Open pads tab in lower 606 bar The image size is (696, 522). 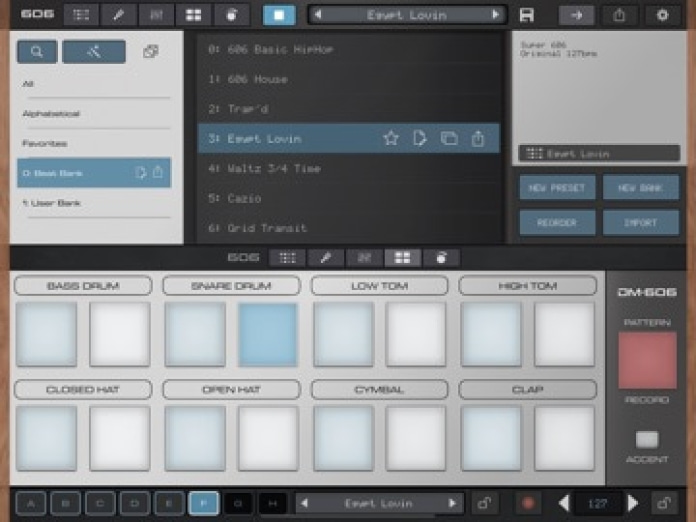click(x=403, y=257)
